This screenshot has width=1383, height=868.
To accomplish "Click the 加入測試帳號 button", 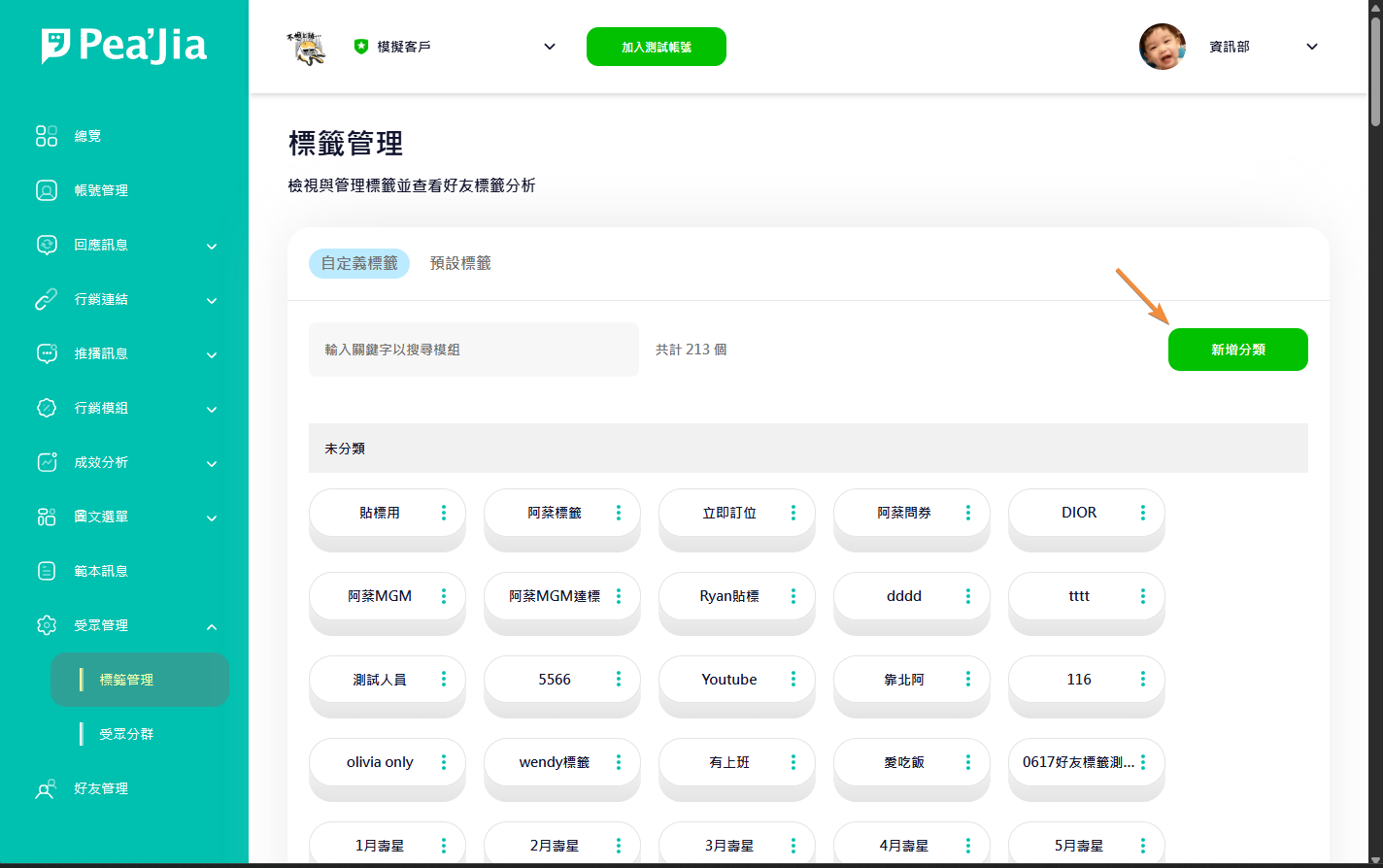I will [x=656, y=47].
